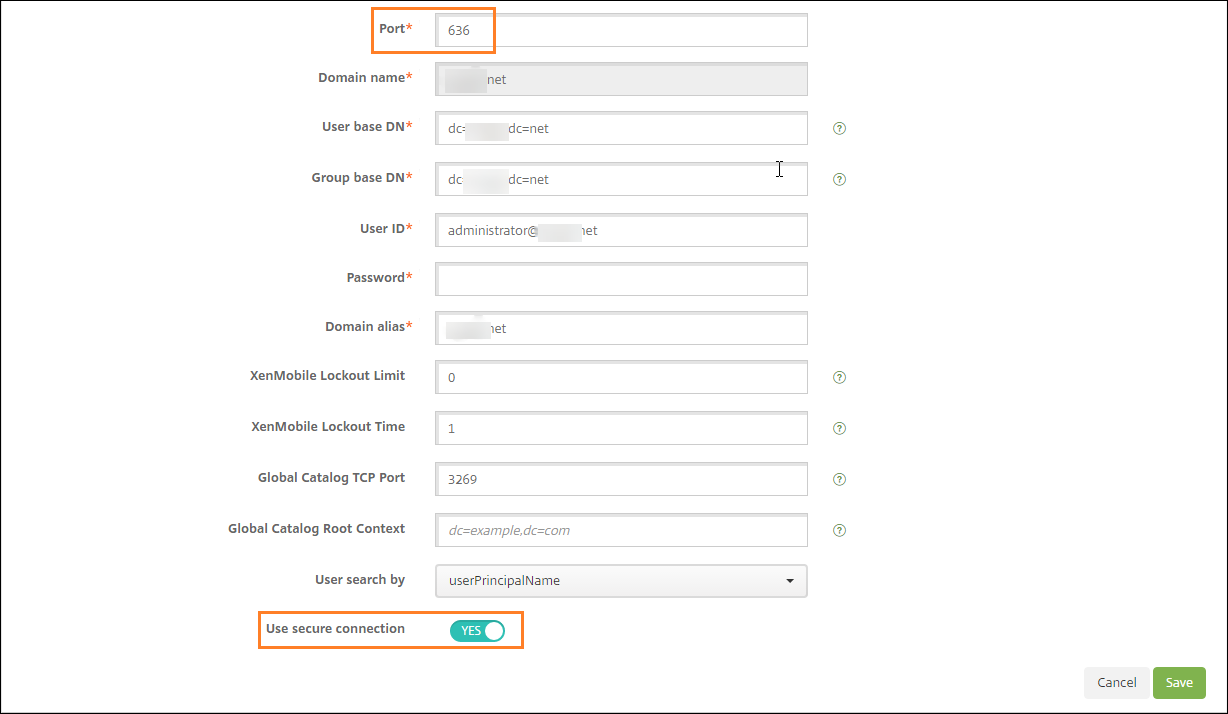Focus the Password input field
Image resolution: width=1228 pixels, height=714 pixels.
[x=621, y=280]
